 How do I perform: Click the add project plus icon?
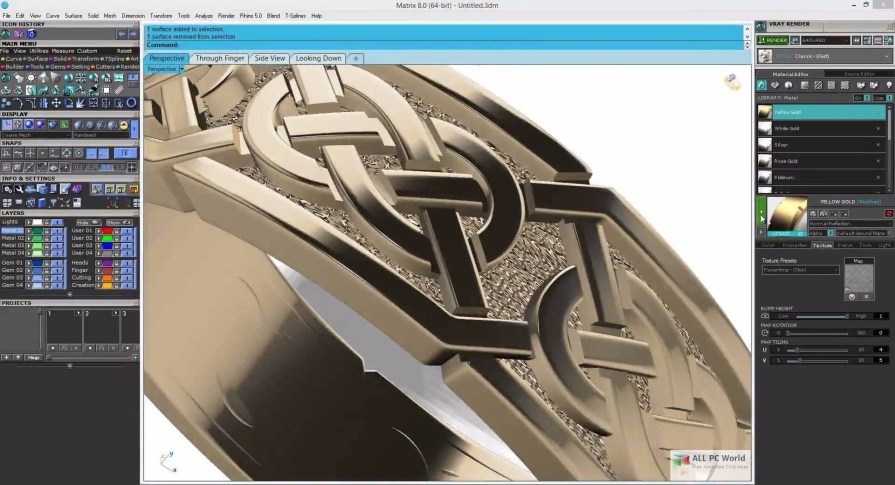pyautogui.click(x=6, y=357)
